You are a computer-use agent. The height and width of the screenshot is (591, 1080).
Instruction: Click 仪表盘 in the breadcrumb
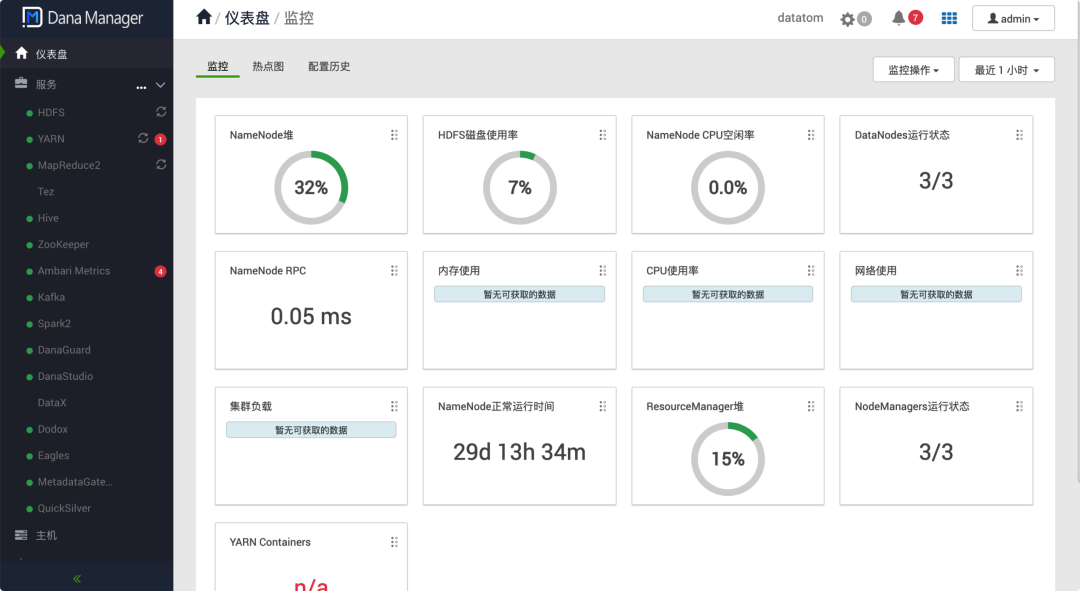tap(247, 18)
